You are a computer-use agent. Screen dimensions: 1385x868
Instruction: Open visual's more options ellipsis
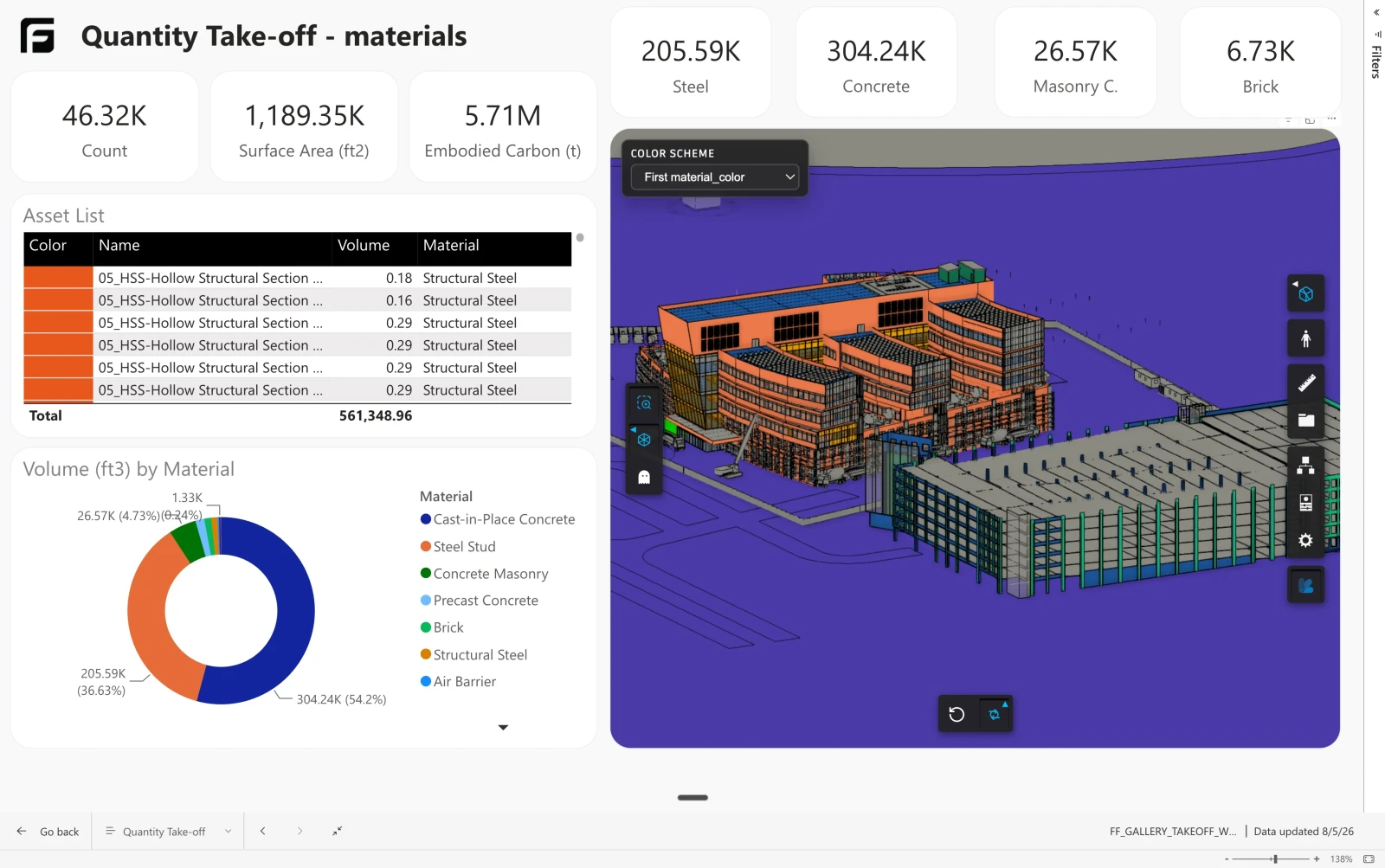(x=1332, y=119)
